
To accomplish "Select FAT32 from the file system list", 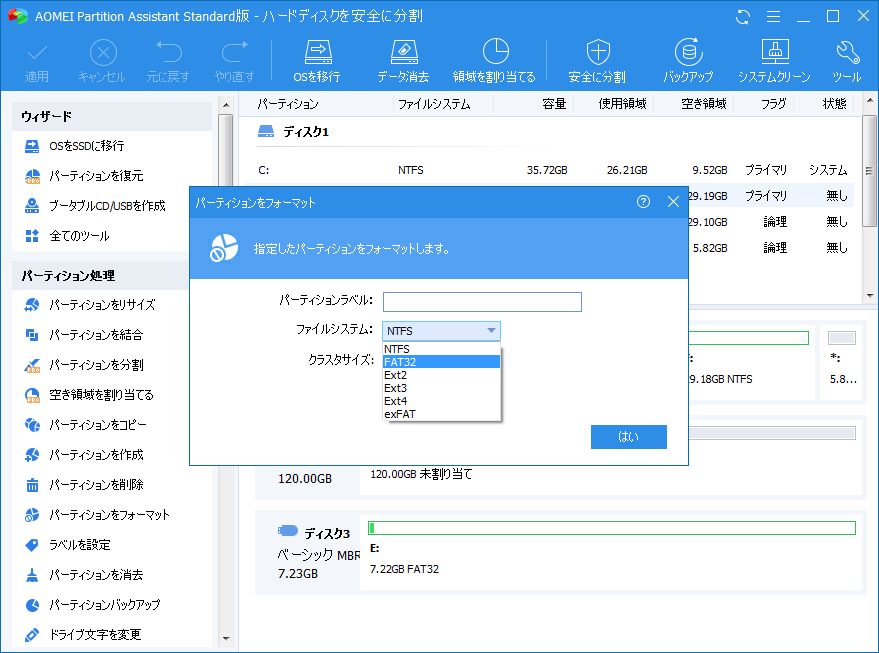I will coord(441,362).
